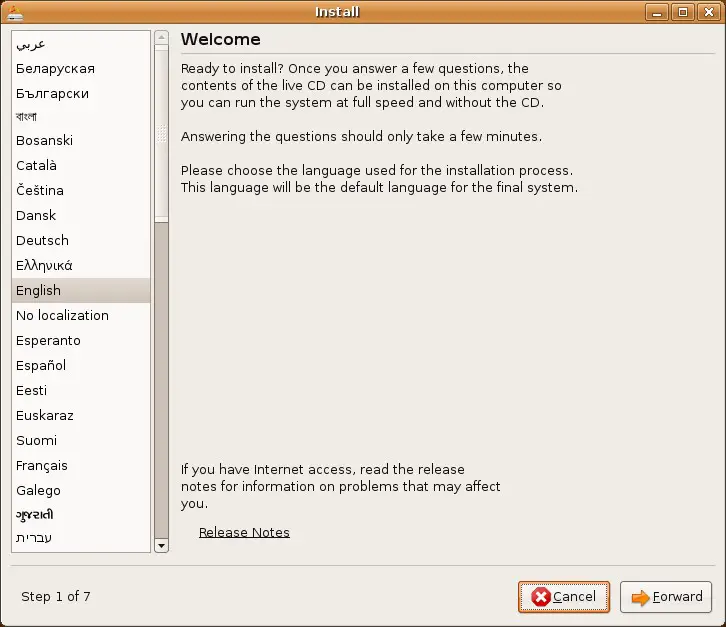
Task: Choose No localization option
Action: 81,315
